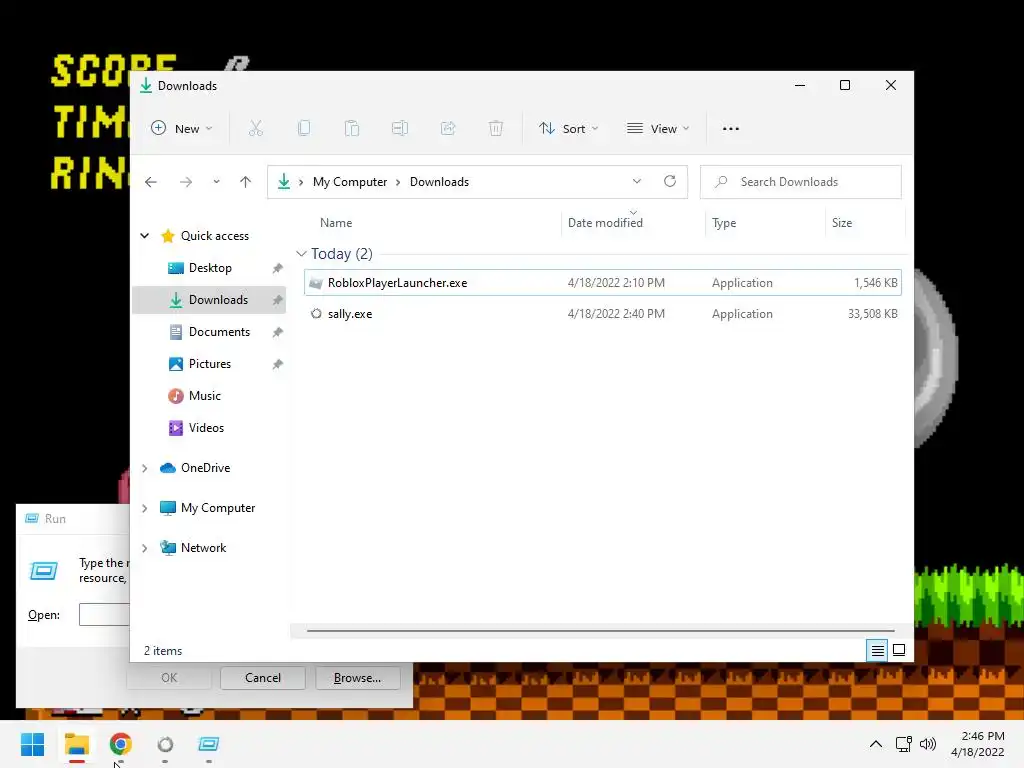Go up one folder level

pos(246,182)
